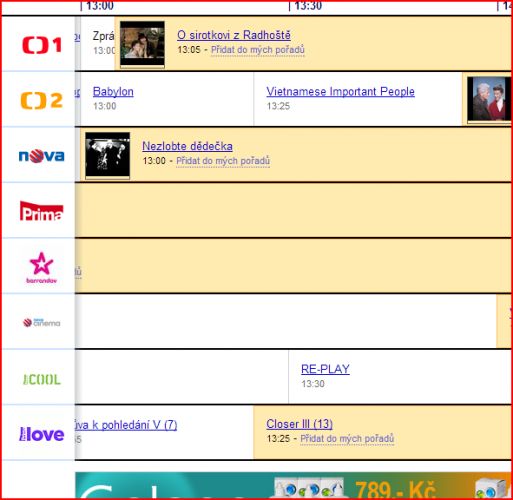Click the 13:30 timeline marker
Viewport: 513px width, 500px height.
306,6
